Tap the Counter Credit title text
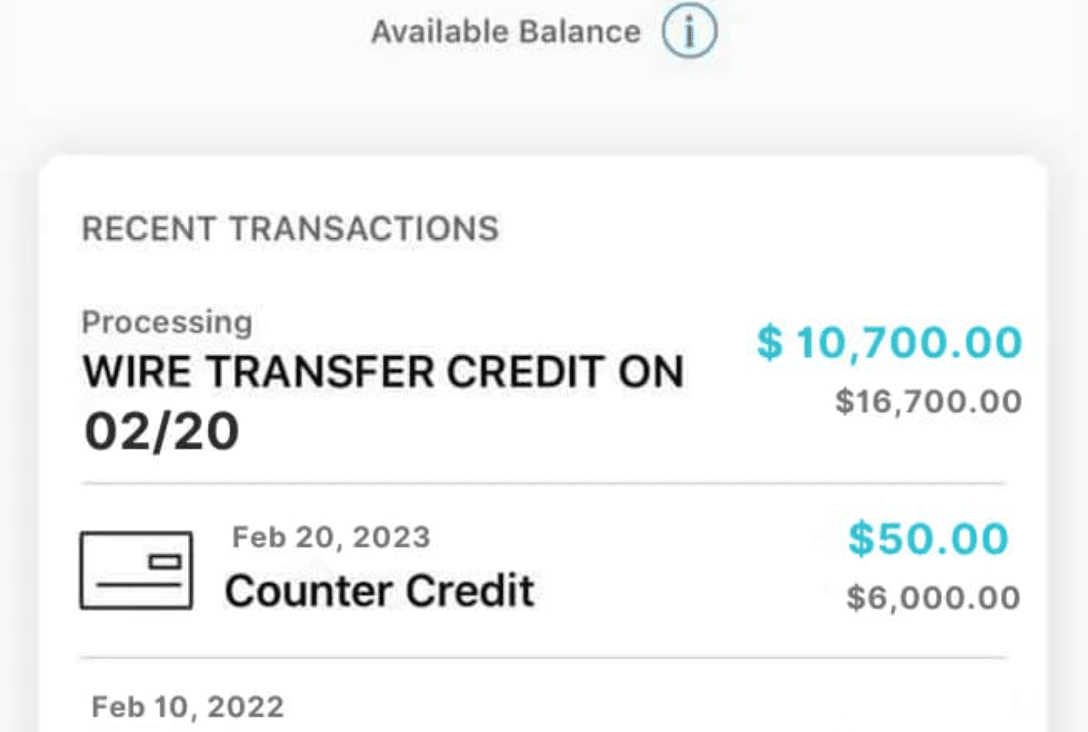The image size is (1088, 732). [x=380, y=591]
